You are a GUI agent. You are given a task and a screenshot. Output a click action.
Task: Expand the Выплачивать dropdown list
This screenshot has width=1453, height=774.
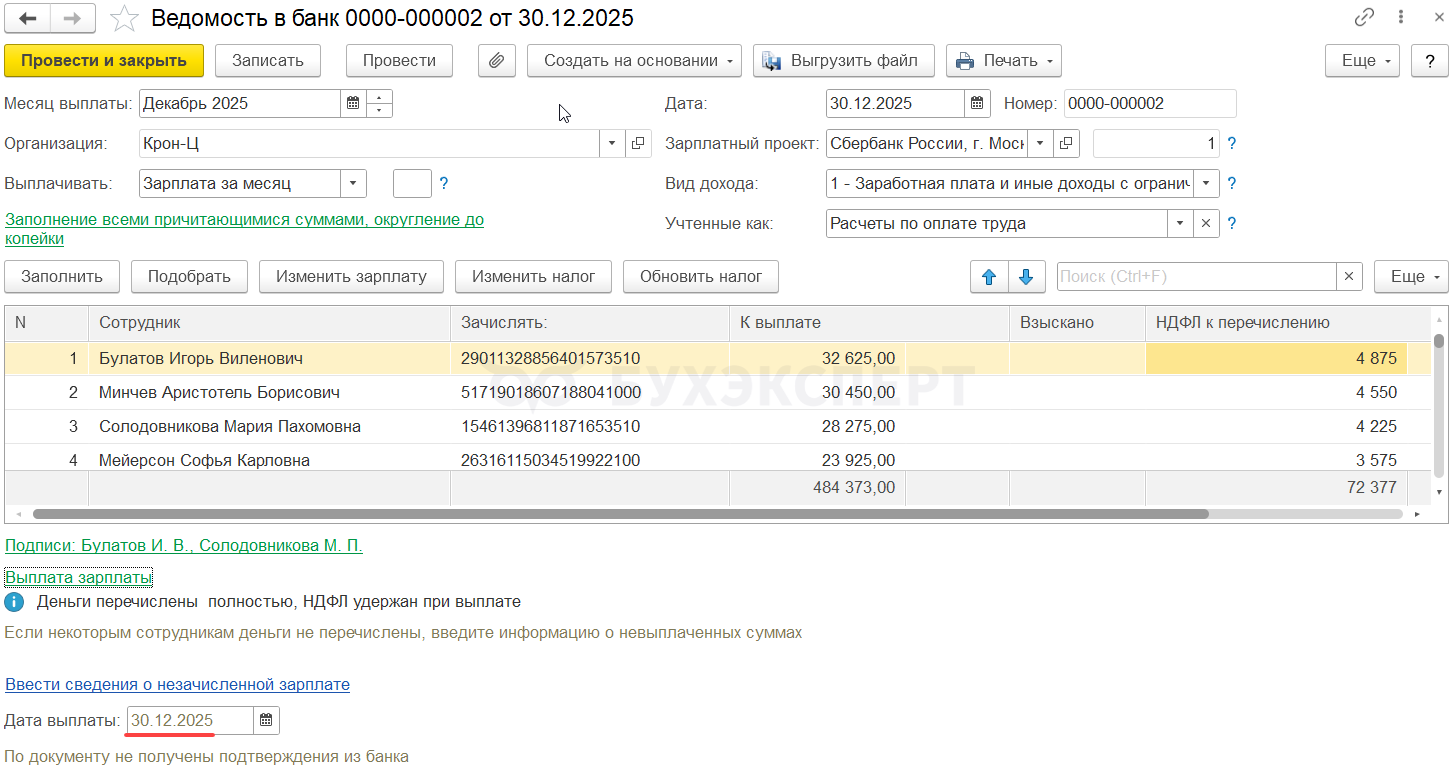coord(353,183)
